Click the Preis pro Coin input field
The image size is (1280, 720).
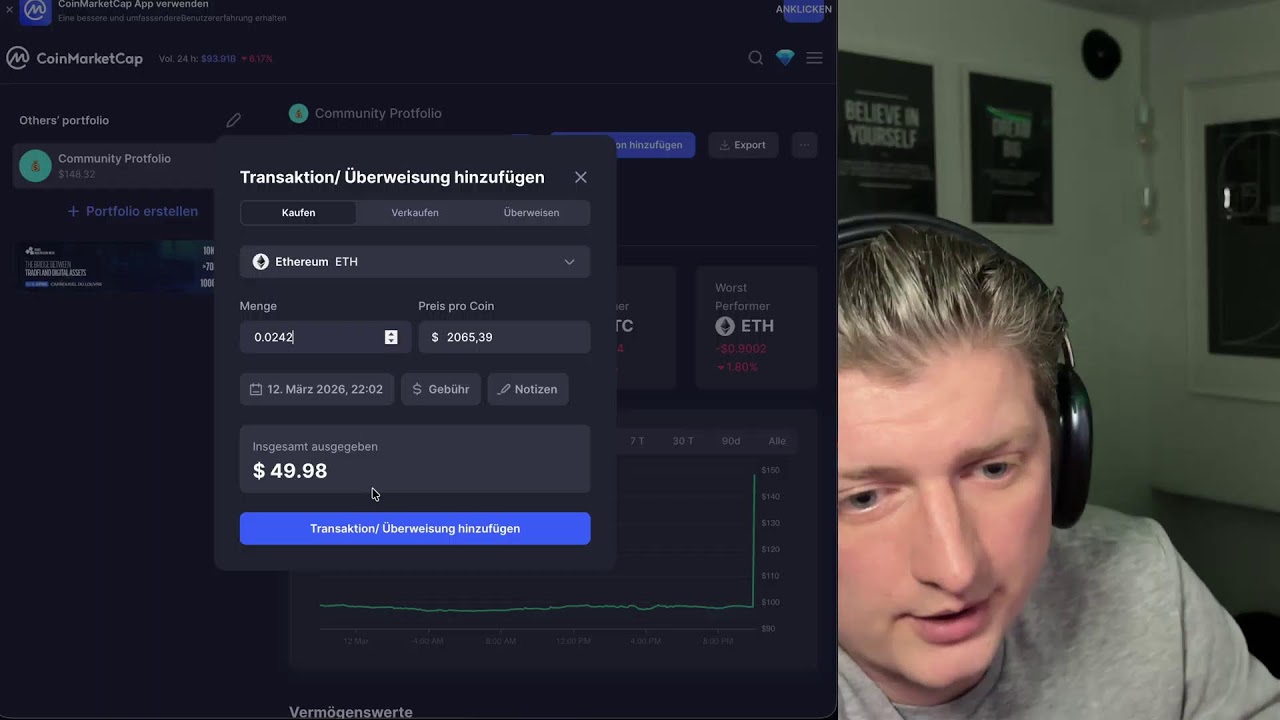point(504,337)
